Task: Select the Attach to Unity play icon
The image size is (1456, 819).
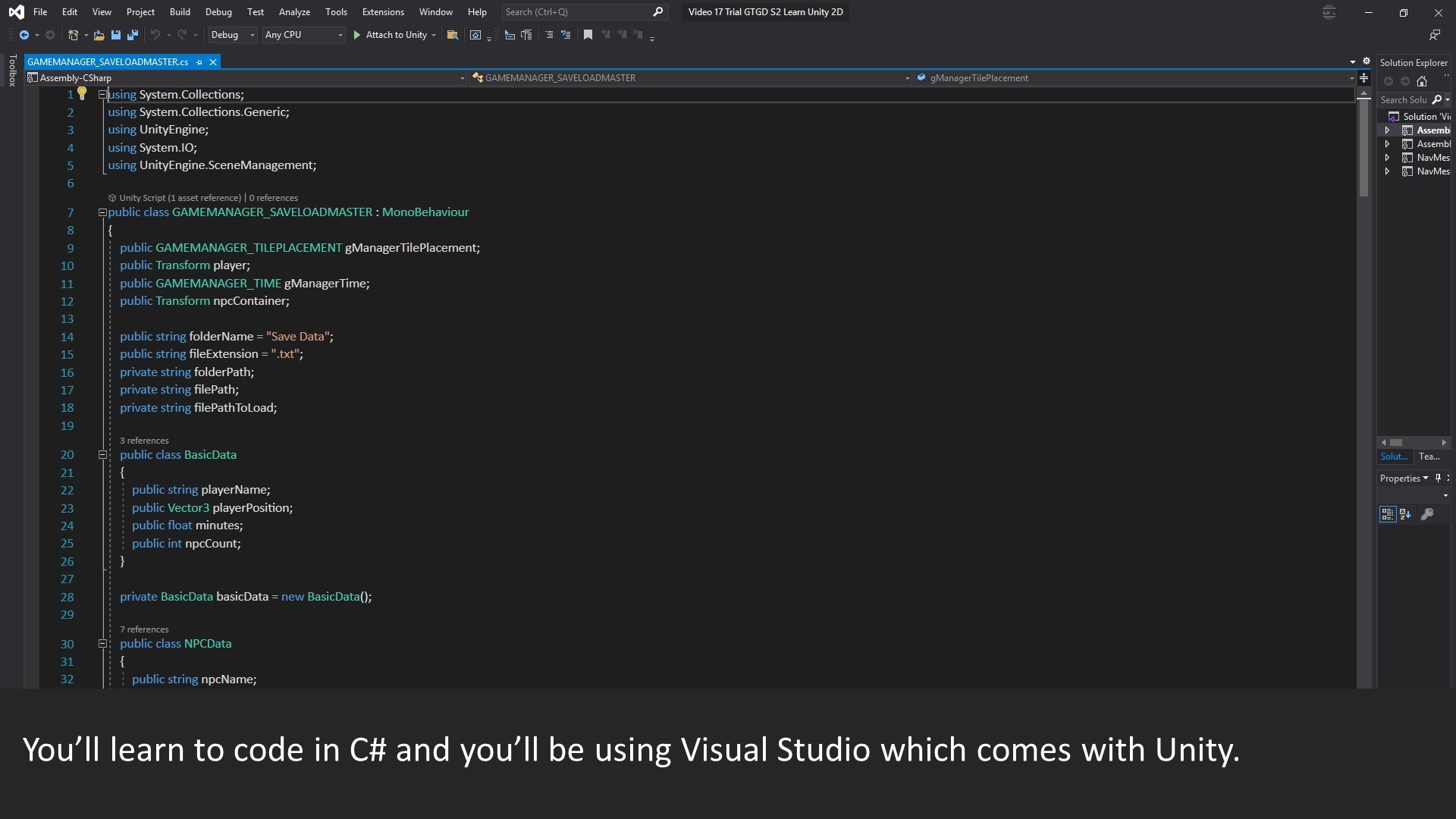Action: click(x=357, y=35)
